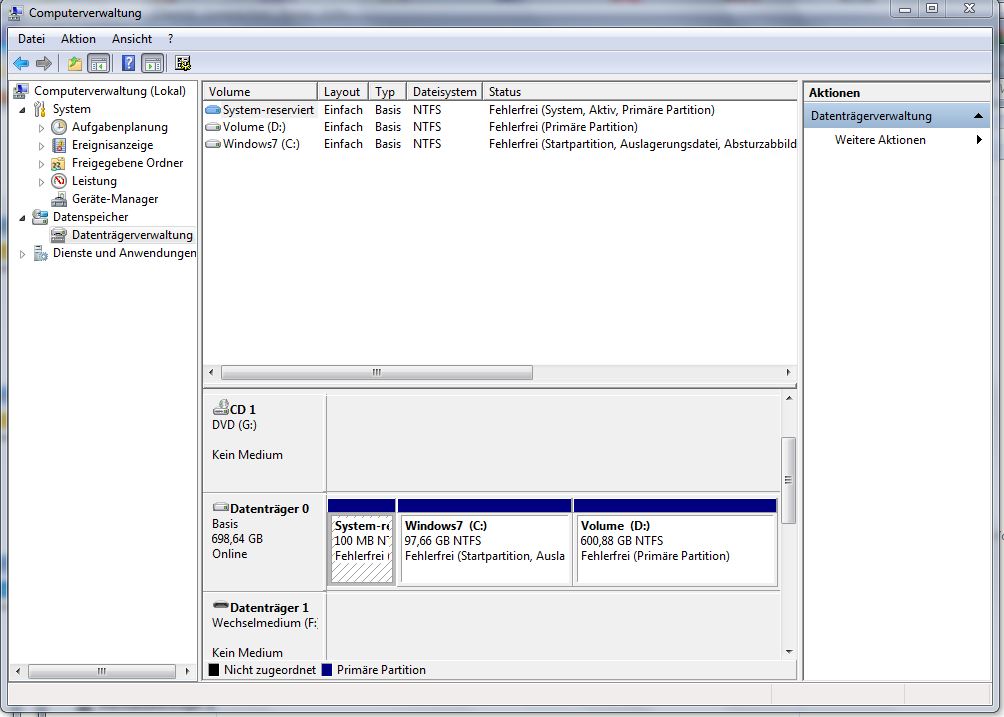Click the Volume (D:) drive icon in list
This screenshot has height=717, width=1004.
click(213, 127)
